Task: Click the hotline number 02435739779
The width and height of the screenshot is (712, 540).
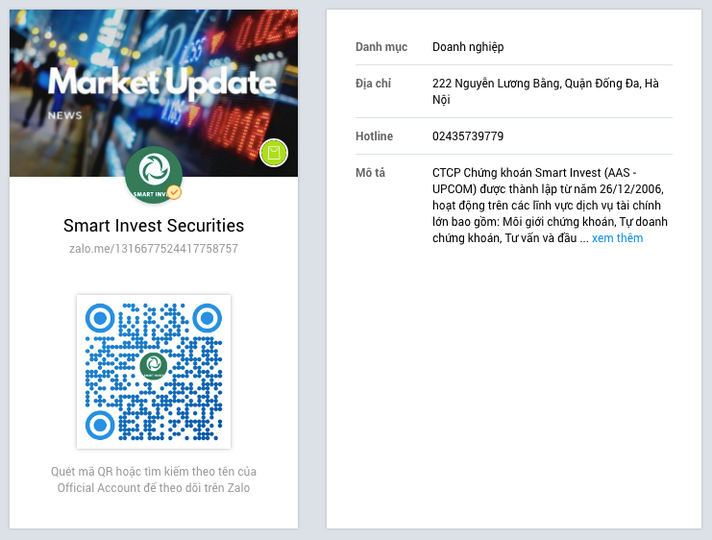Action: pos(468,136)
